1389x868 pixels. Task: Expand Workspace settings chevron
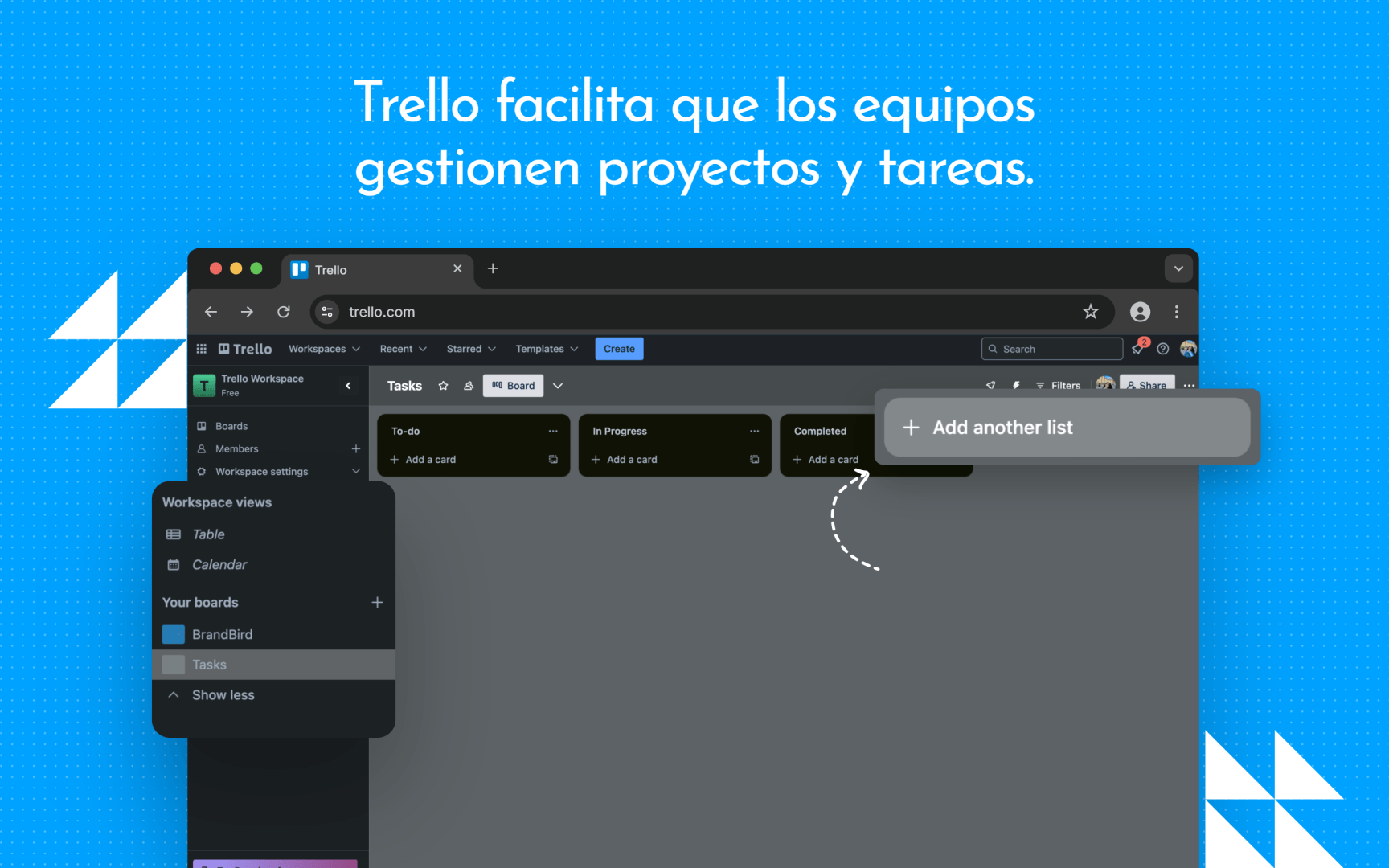(x=356, y=471)
